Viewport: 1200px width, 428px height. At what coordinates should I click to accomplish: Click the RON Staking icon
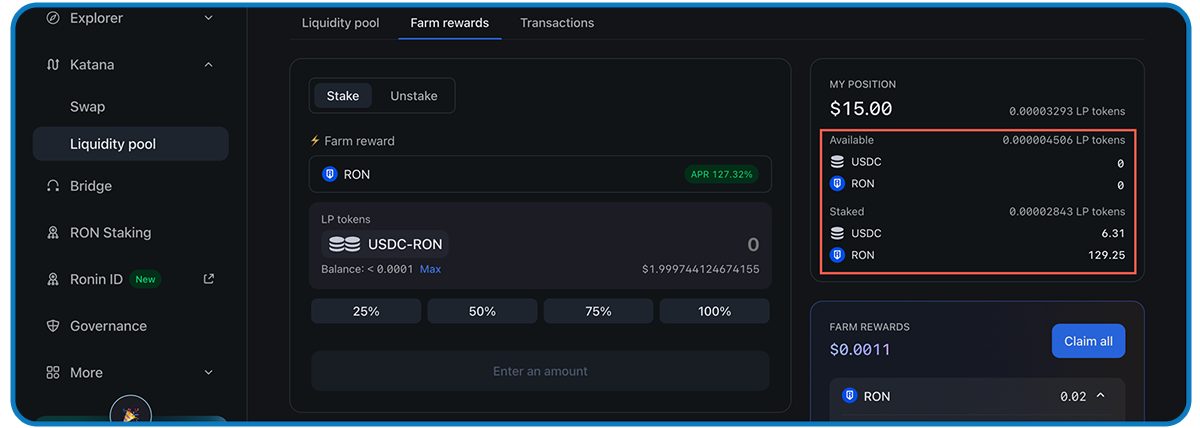53,233
